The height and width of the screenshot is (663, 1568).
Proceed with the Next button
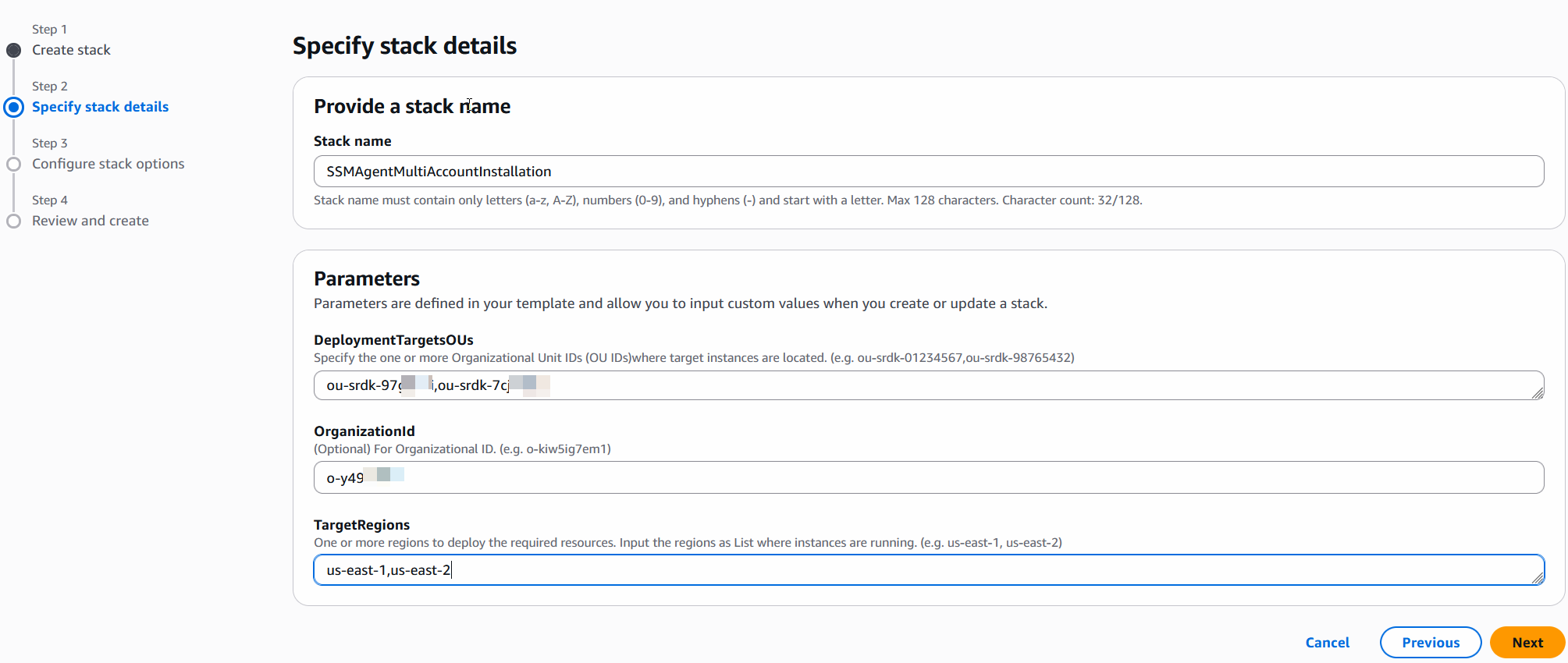pos(1527,643)
